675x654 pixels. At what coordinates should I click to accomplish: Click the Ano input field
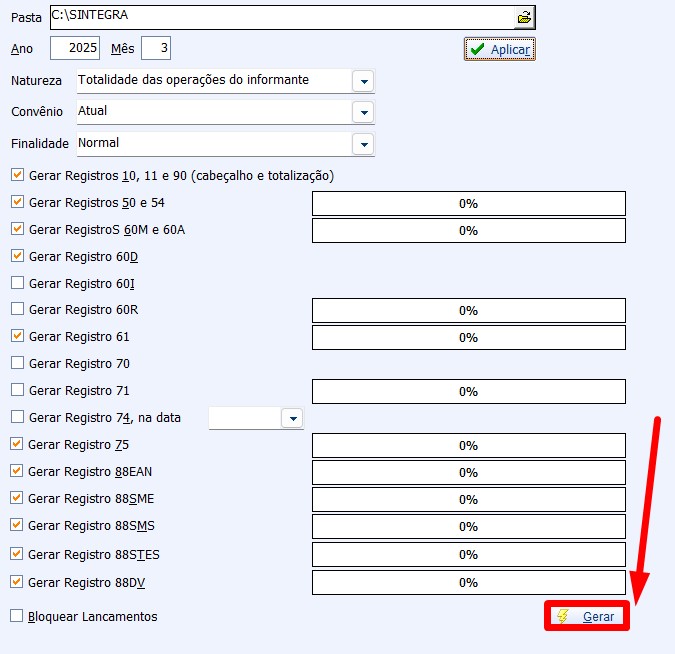point(75,48)
